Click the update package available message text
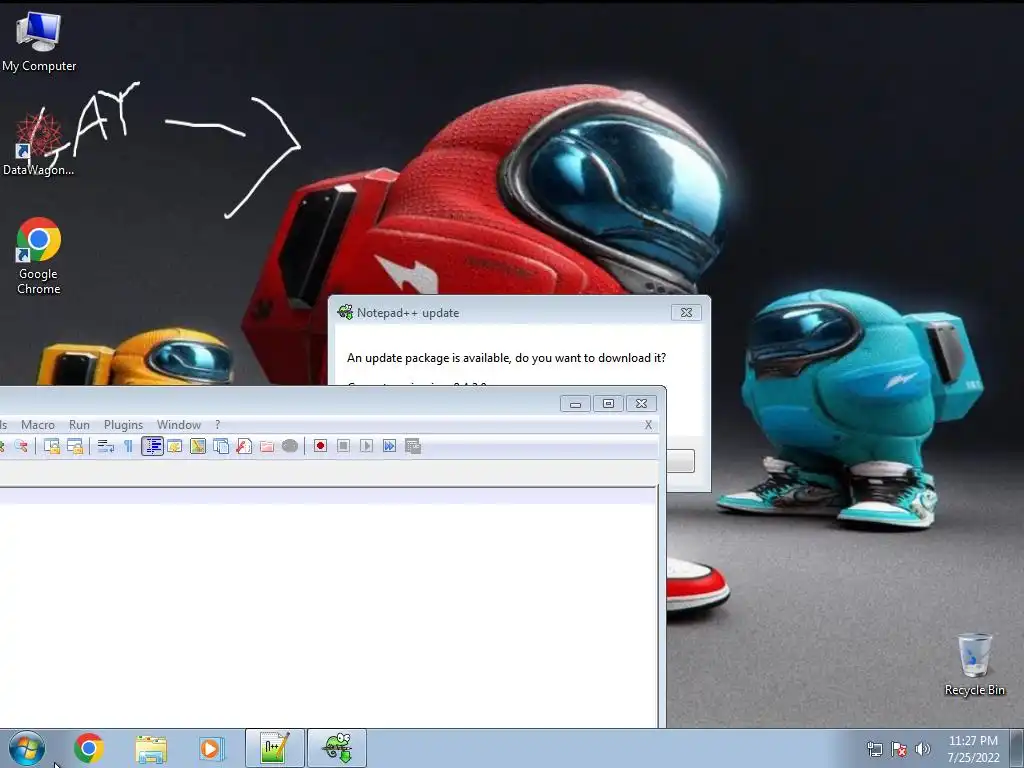This screenshot has width=1024, height=768. click(x=506, y=358)
